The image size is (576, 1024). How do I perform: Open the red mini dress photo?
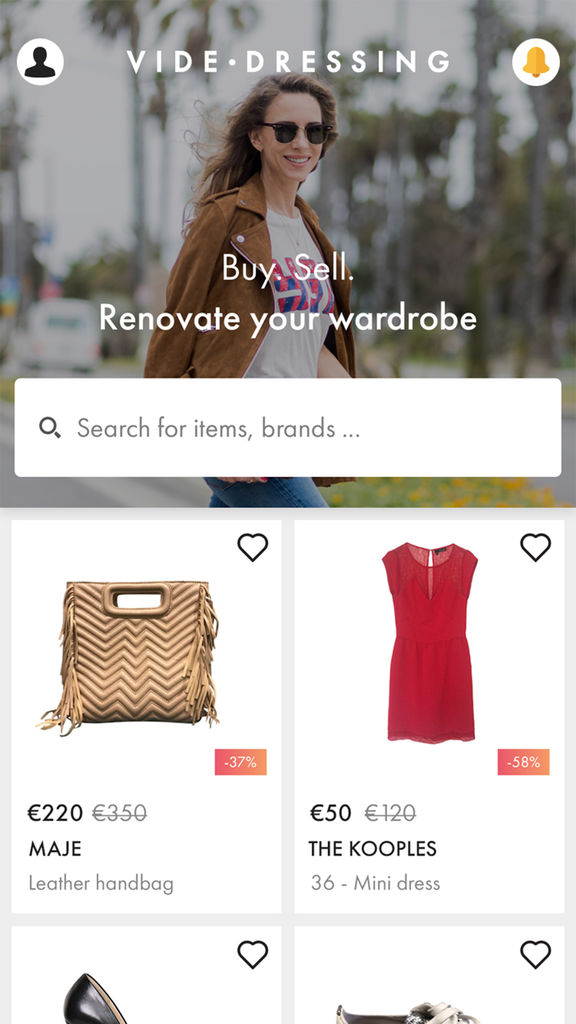pos(430,642)
